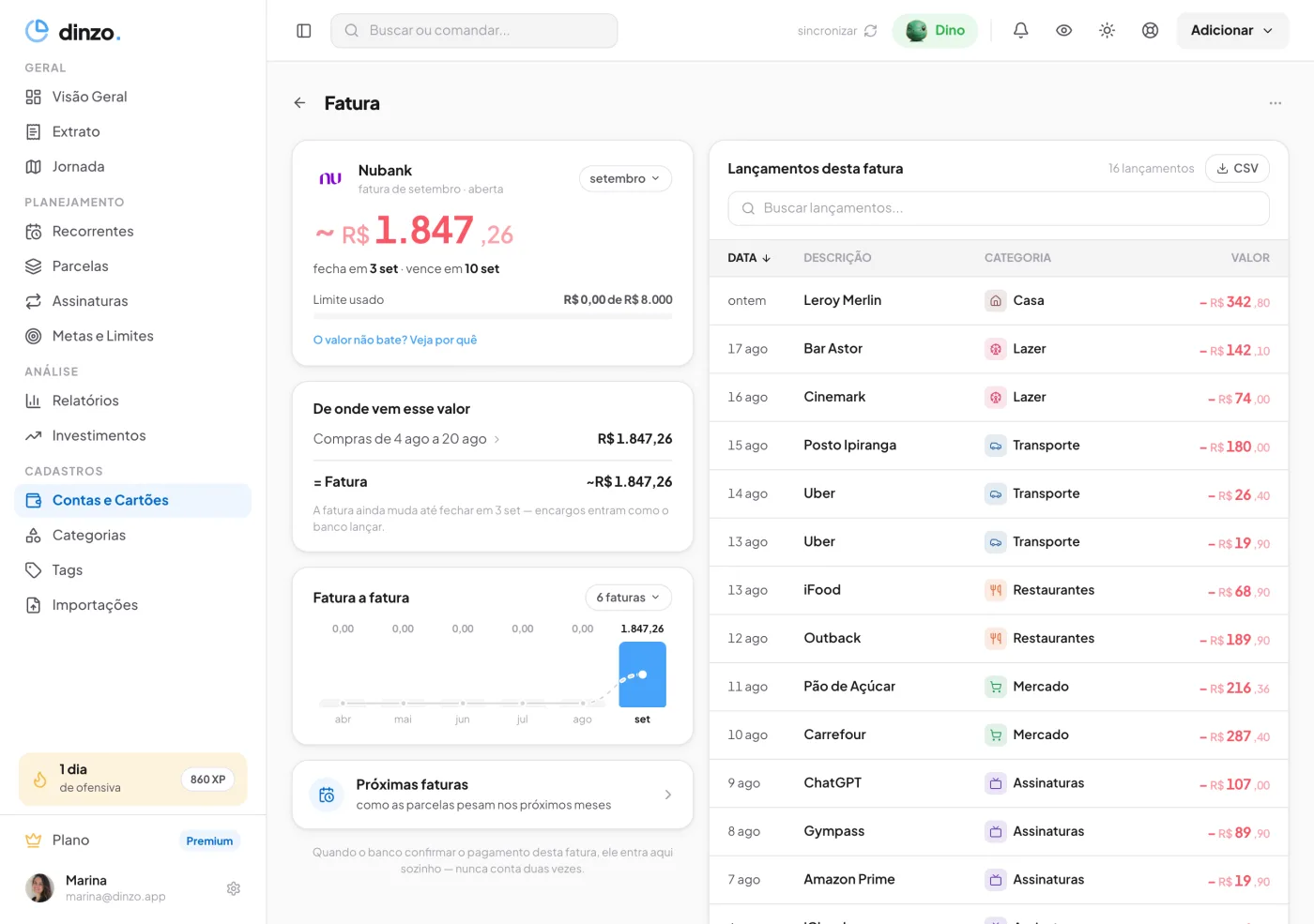Image resolution: width=1314 pixels, height=924 pixels.
Task: Go back with the arrow beside Fatura
Action: (299, 103)
